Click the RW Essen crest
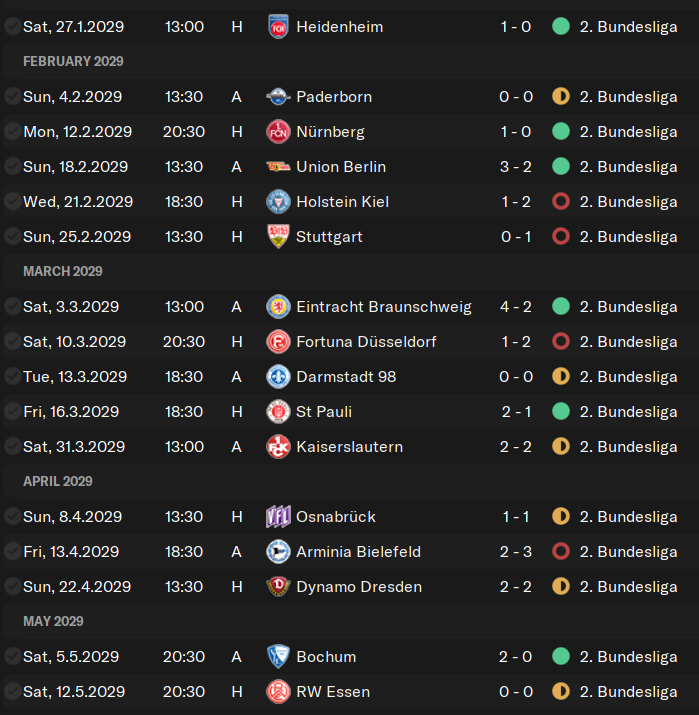Image resolution: width=699 pixels, height=715 pixels. (278, 692)
